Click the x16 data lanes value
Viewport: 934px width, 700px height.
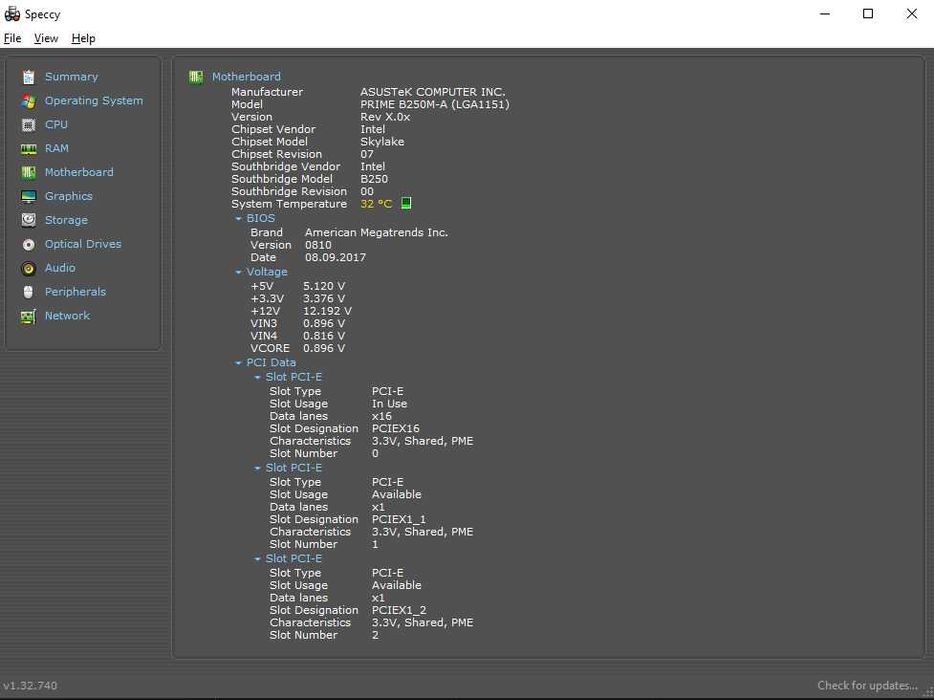pyautogui.click(x=382, y=416)
